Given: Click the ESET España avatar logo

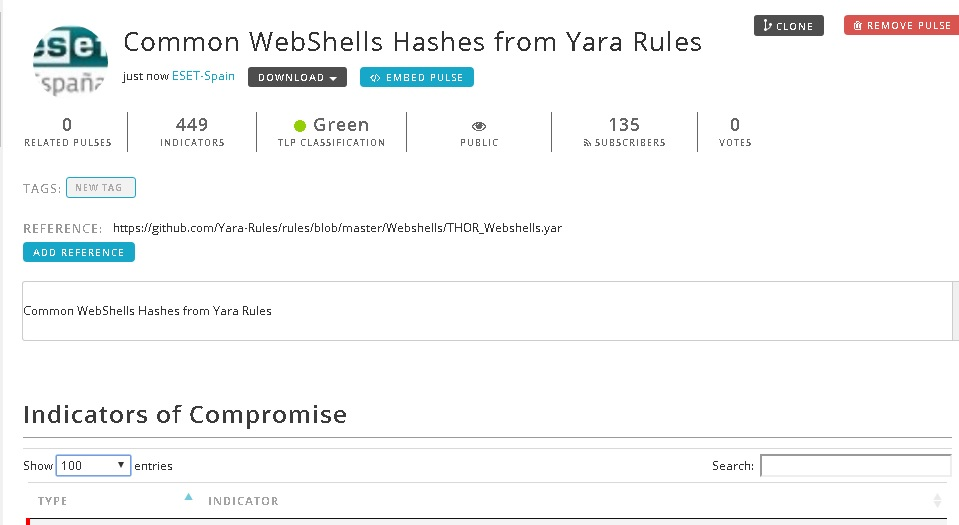Looking at the screenshot, I should pyautogui.click(x=70, y=60).
